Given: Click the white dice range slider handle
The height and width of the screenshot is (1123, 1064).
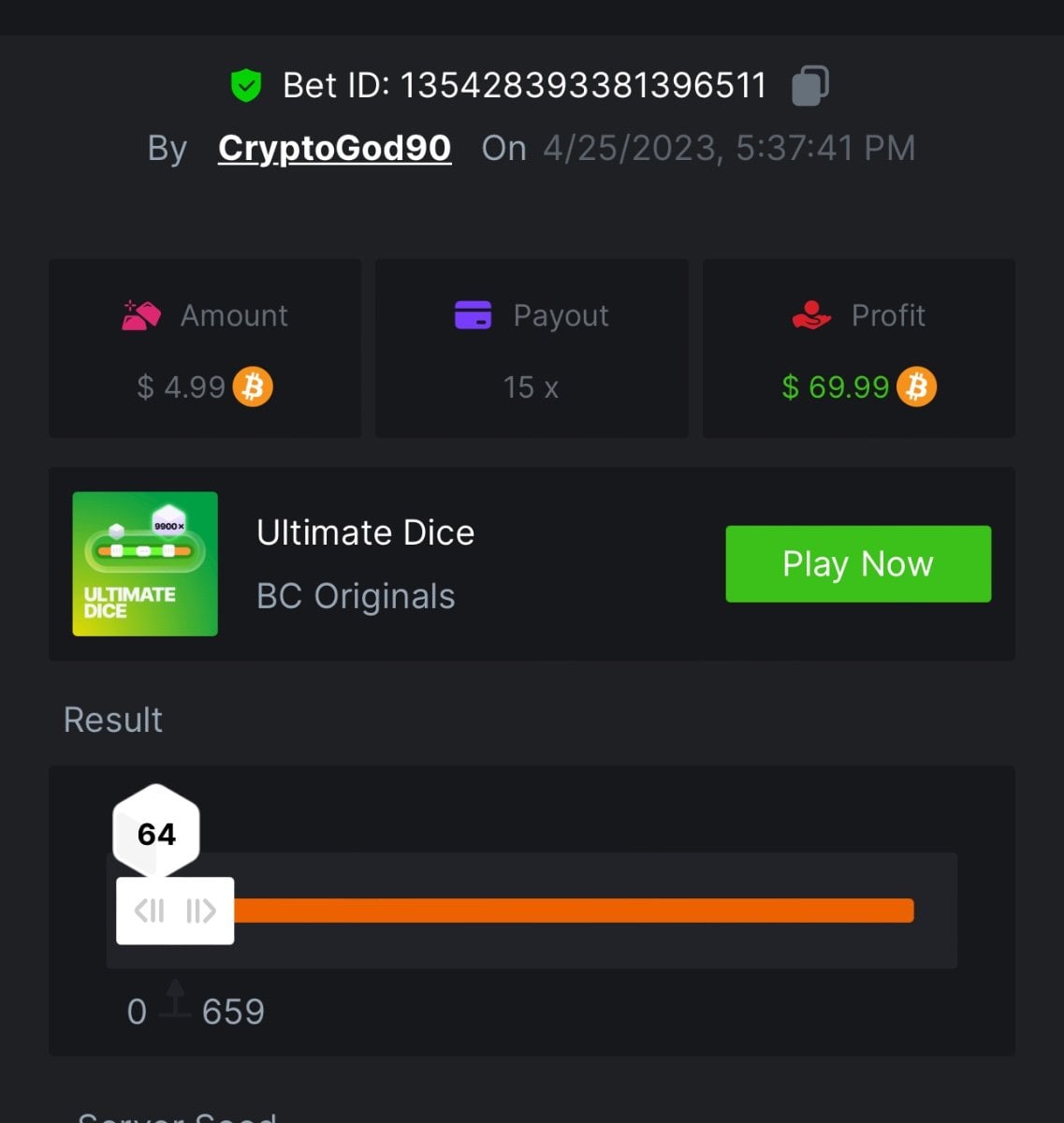Looking at the screenshot, I should 175,911.
